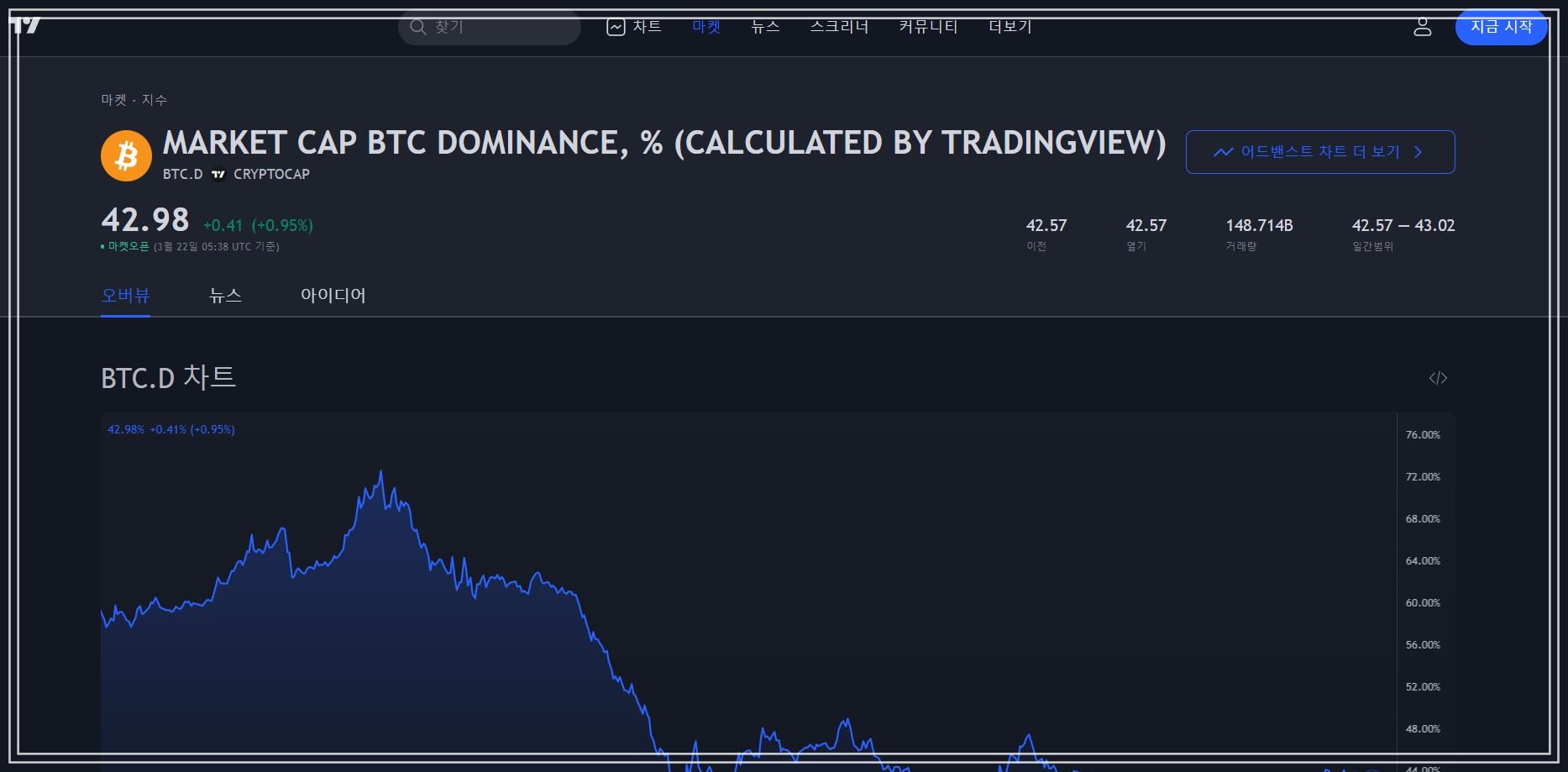The height and width of the screenshot is (772, 1568).
Task: Click the +0.41 (+0.95%) change value
Action: click(x=258, y=225)
